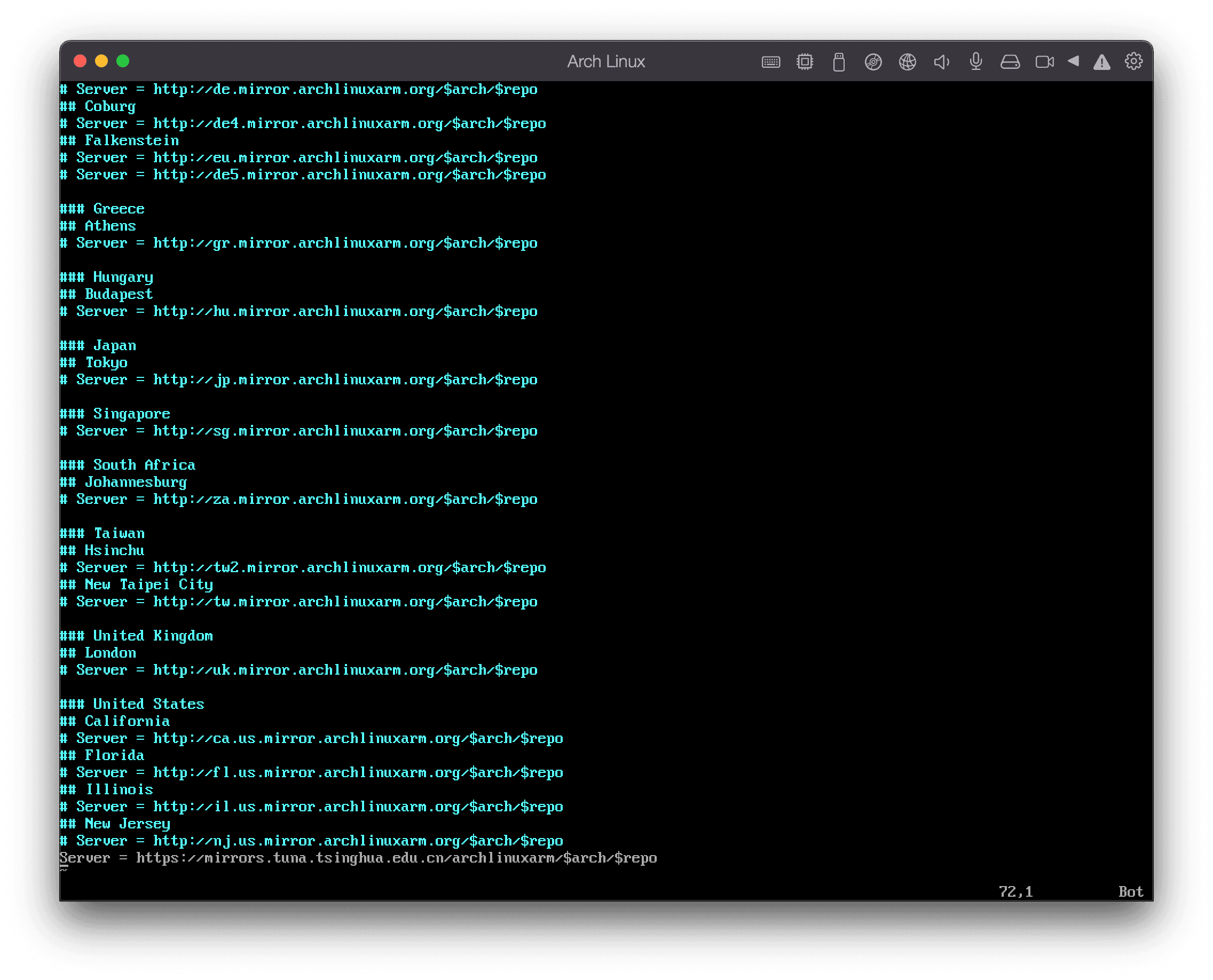Click the "### Greece" heading line
Viewport: 1213px width, 980px height.
(x=102, y=209)
